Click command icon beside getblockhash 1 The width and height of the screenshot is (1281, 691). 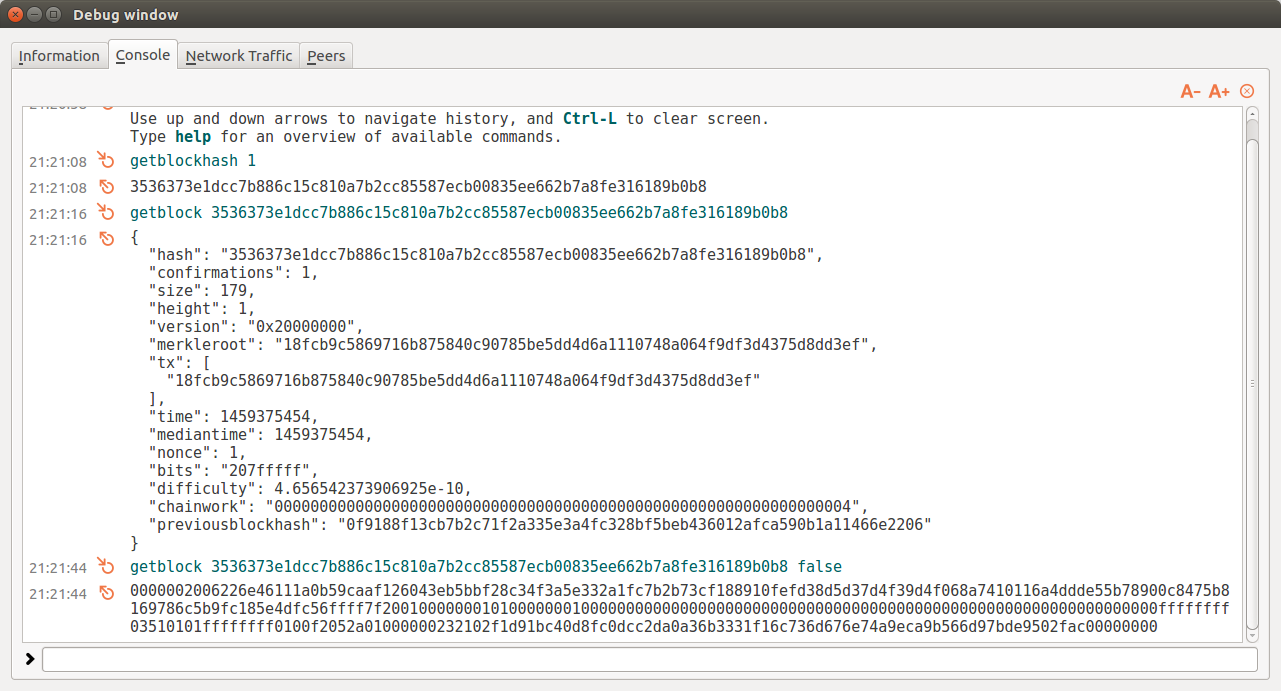107,160
